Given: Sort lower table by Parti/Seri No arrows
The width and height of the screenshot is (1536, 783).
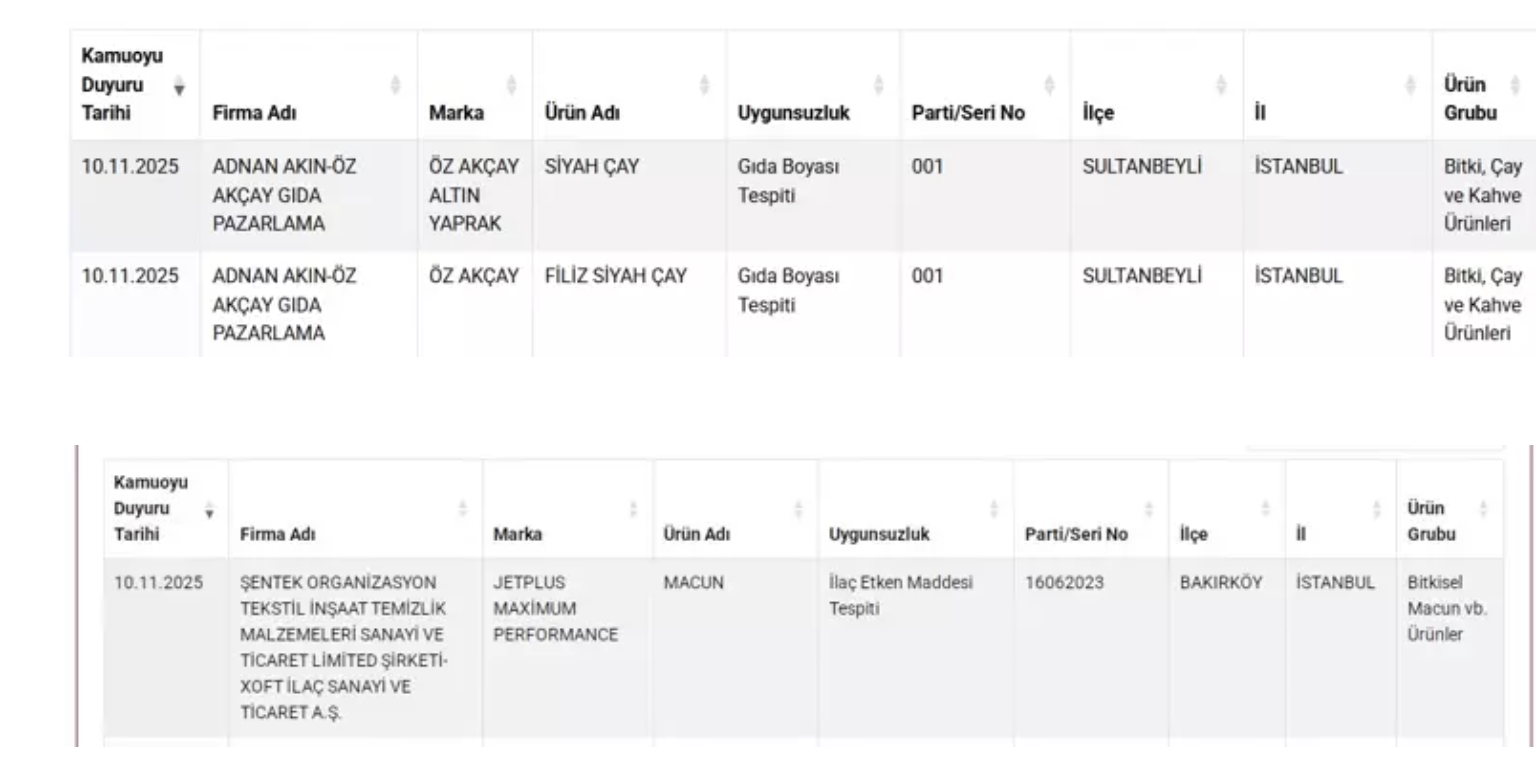Looking at the screenshot, I should coord(1149,509).
